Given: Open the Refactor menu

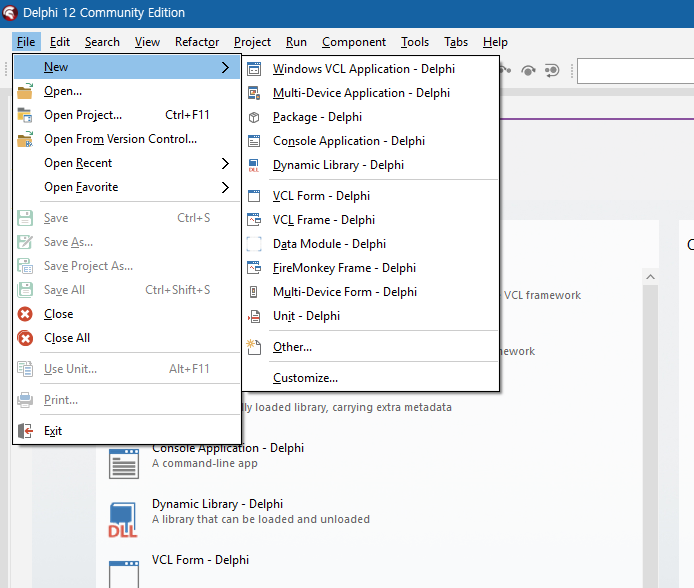Looking at the screenshot, I should pyautogui.click(x=197, y=42).
